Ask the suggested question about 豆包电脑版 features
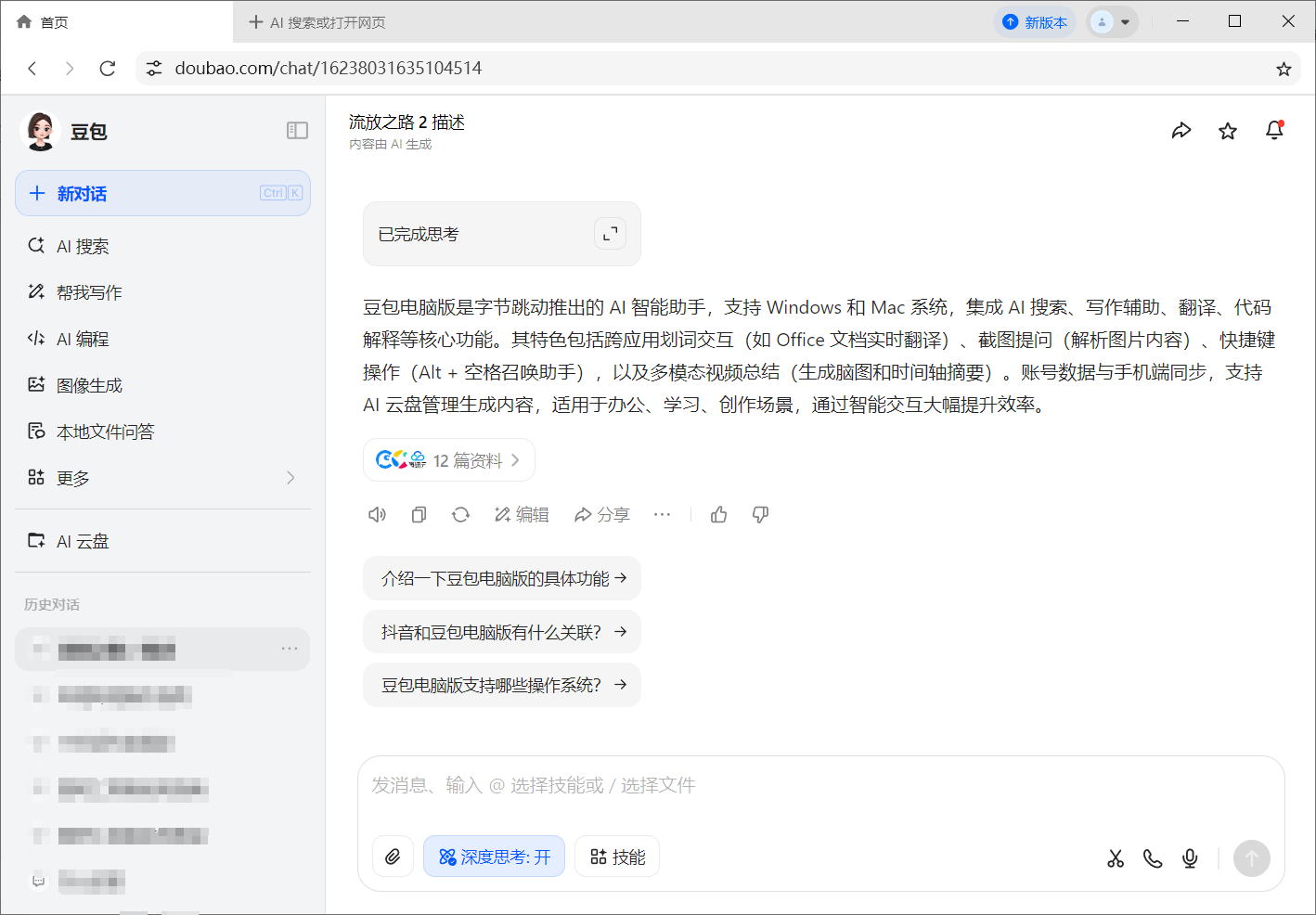 pyautogui.click(x=501, y=577)
